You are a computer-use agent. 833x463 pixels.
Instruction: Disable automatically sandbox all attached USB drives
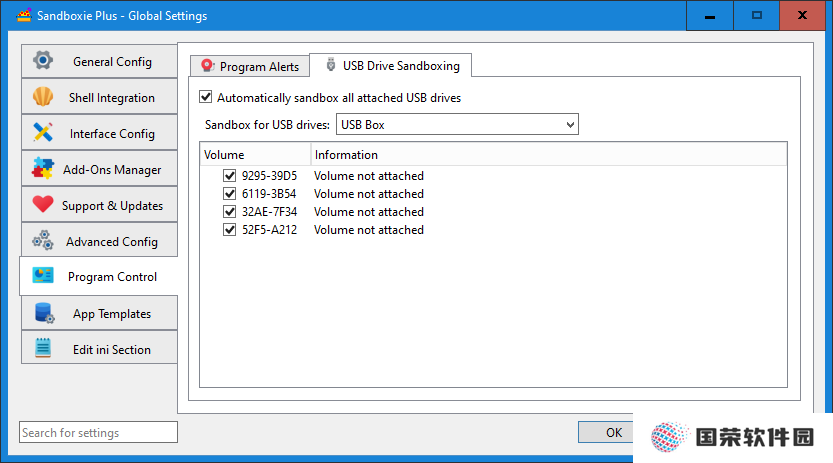(x=206, y=97)
